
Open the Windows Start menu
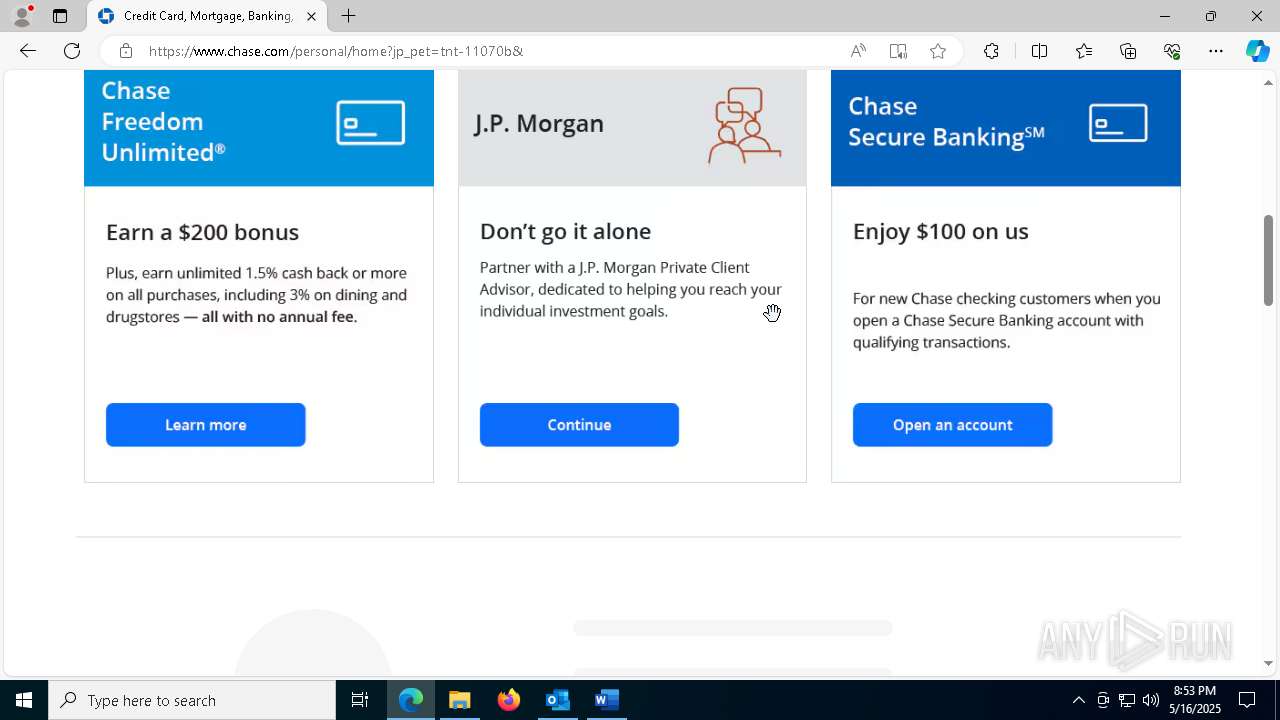coord(24,700)
